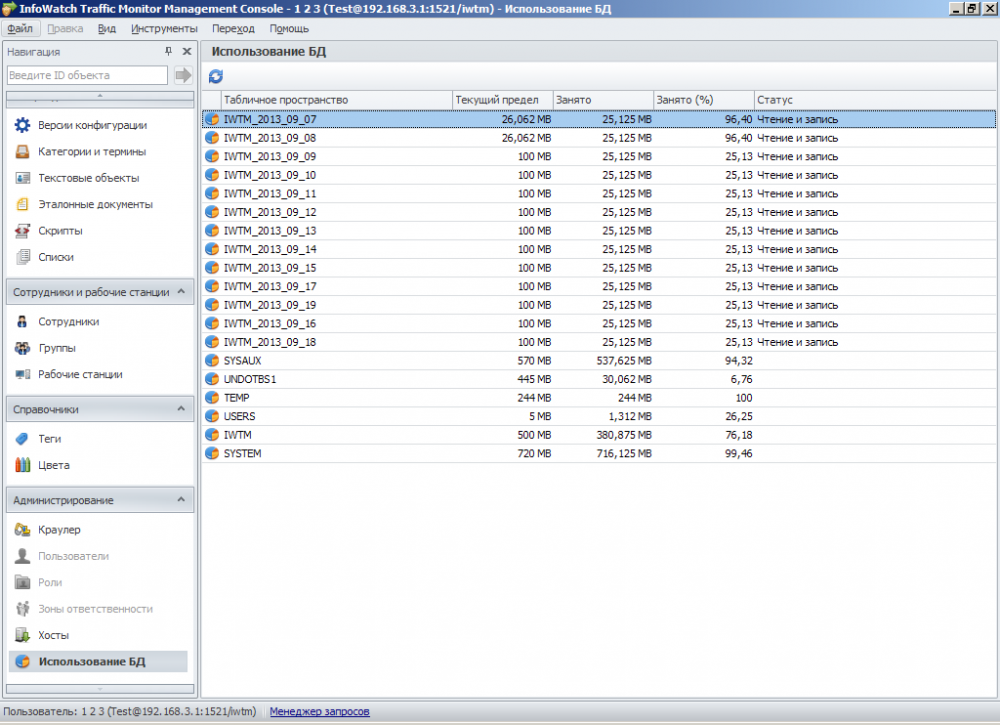Click the Роли icon
The height and width of the screenshot is (725, 1000).
tap(22, 582)
